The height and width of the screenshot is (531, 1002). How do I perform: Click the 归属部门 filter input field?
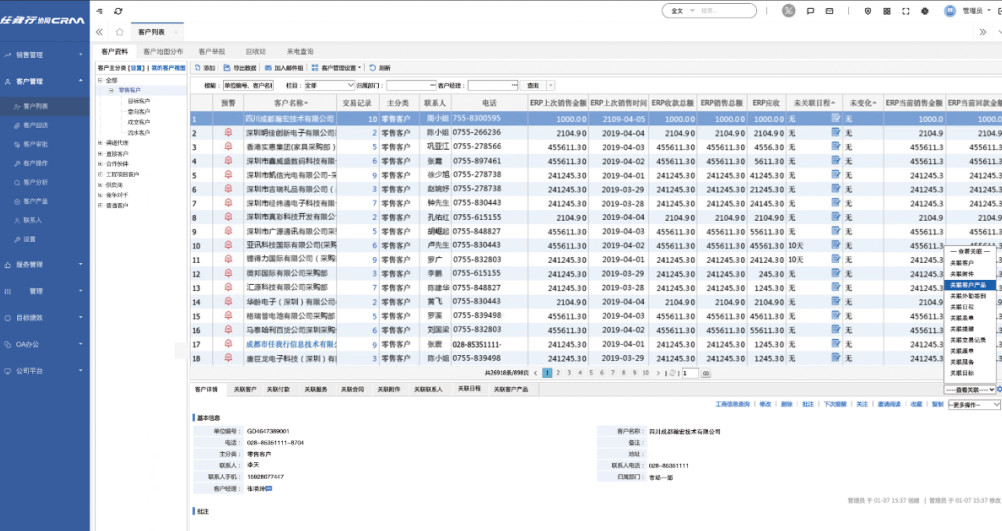411,85
